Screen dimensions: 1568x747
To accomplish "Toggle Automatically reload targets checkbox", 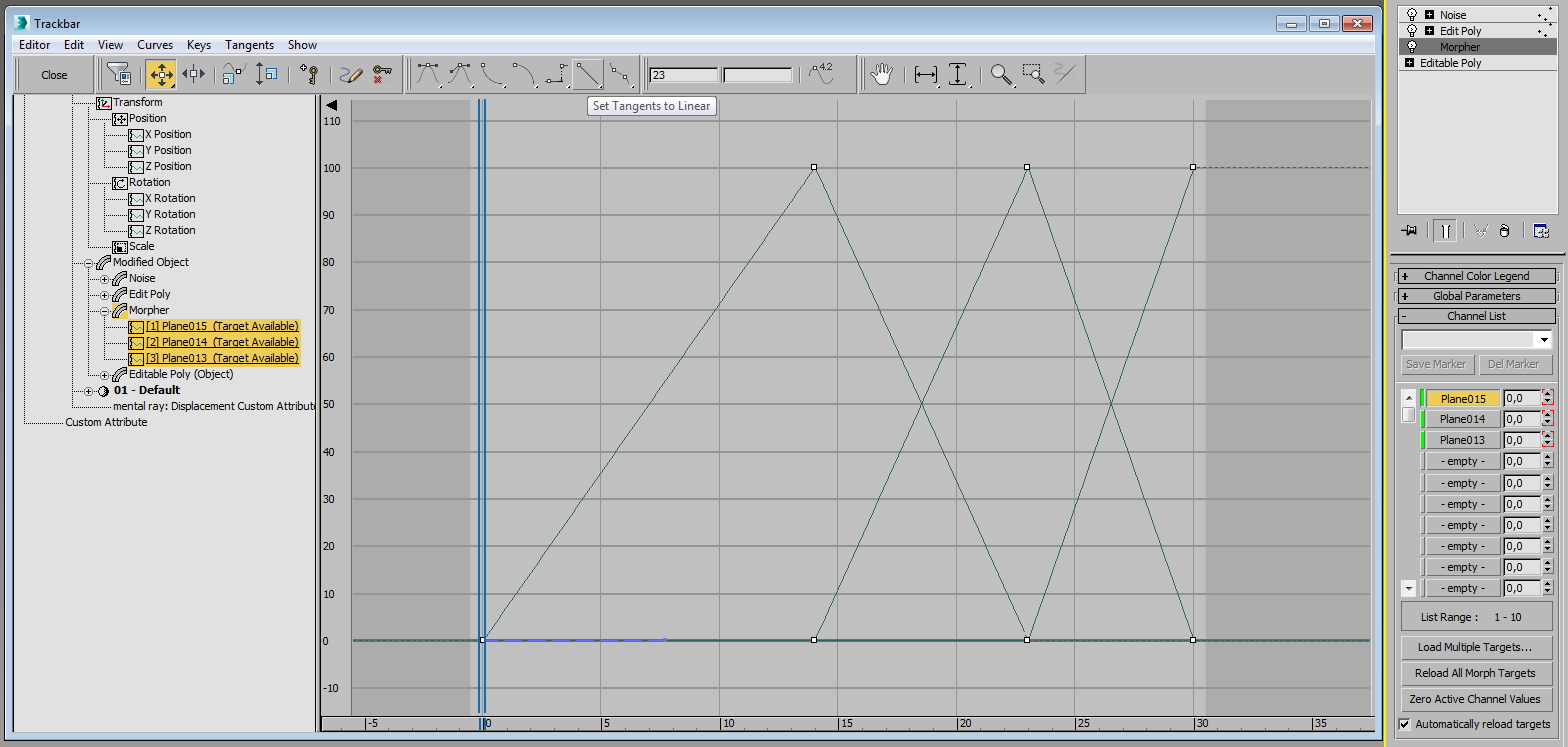I will (1404, 724).
